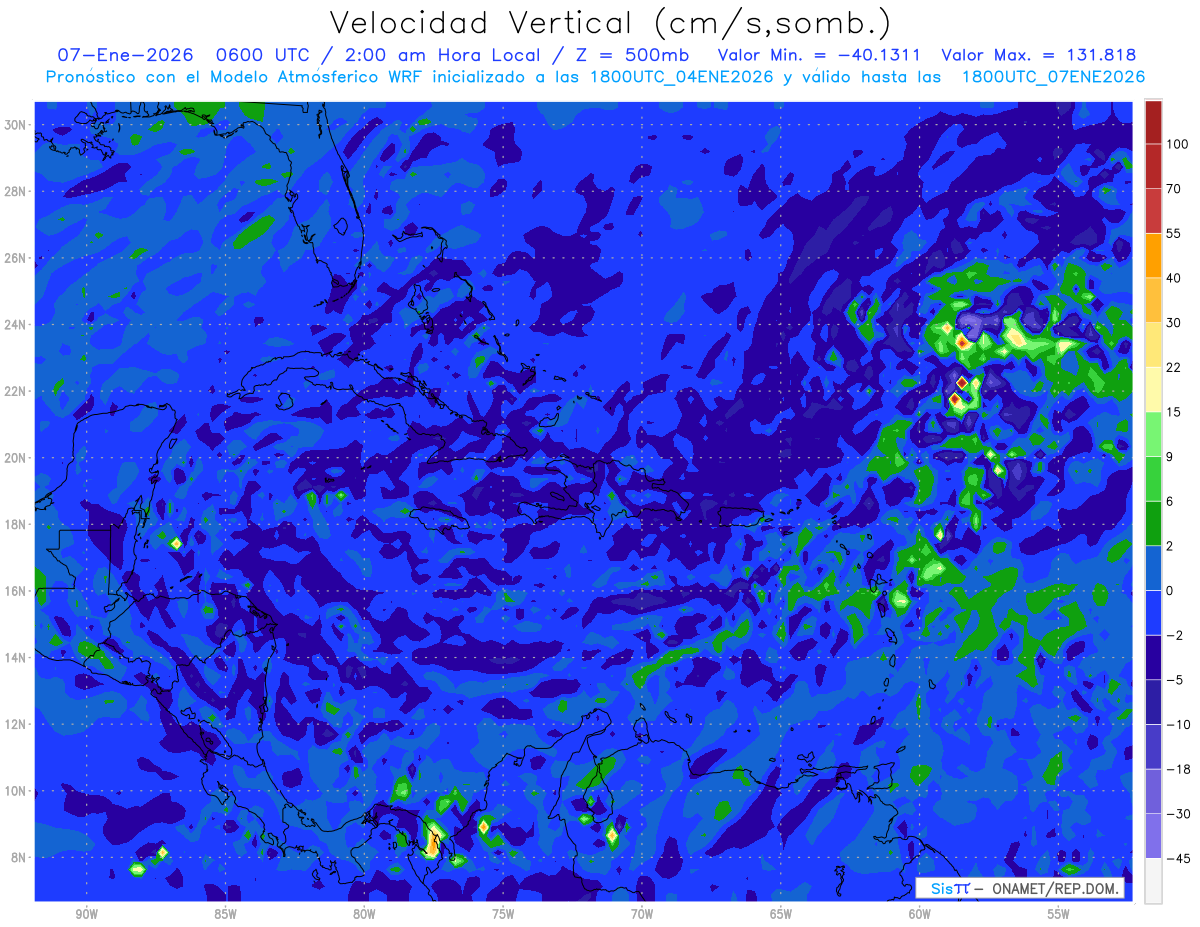Click the colorbar label '-10'
This screenshot has width=1200, height=927.
(1177, 724)
